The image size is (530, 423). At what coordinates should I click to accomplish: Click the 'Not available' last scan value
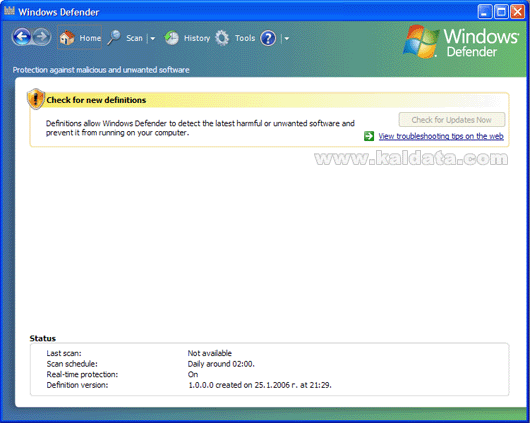coord(210,353)
